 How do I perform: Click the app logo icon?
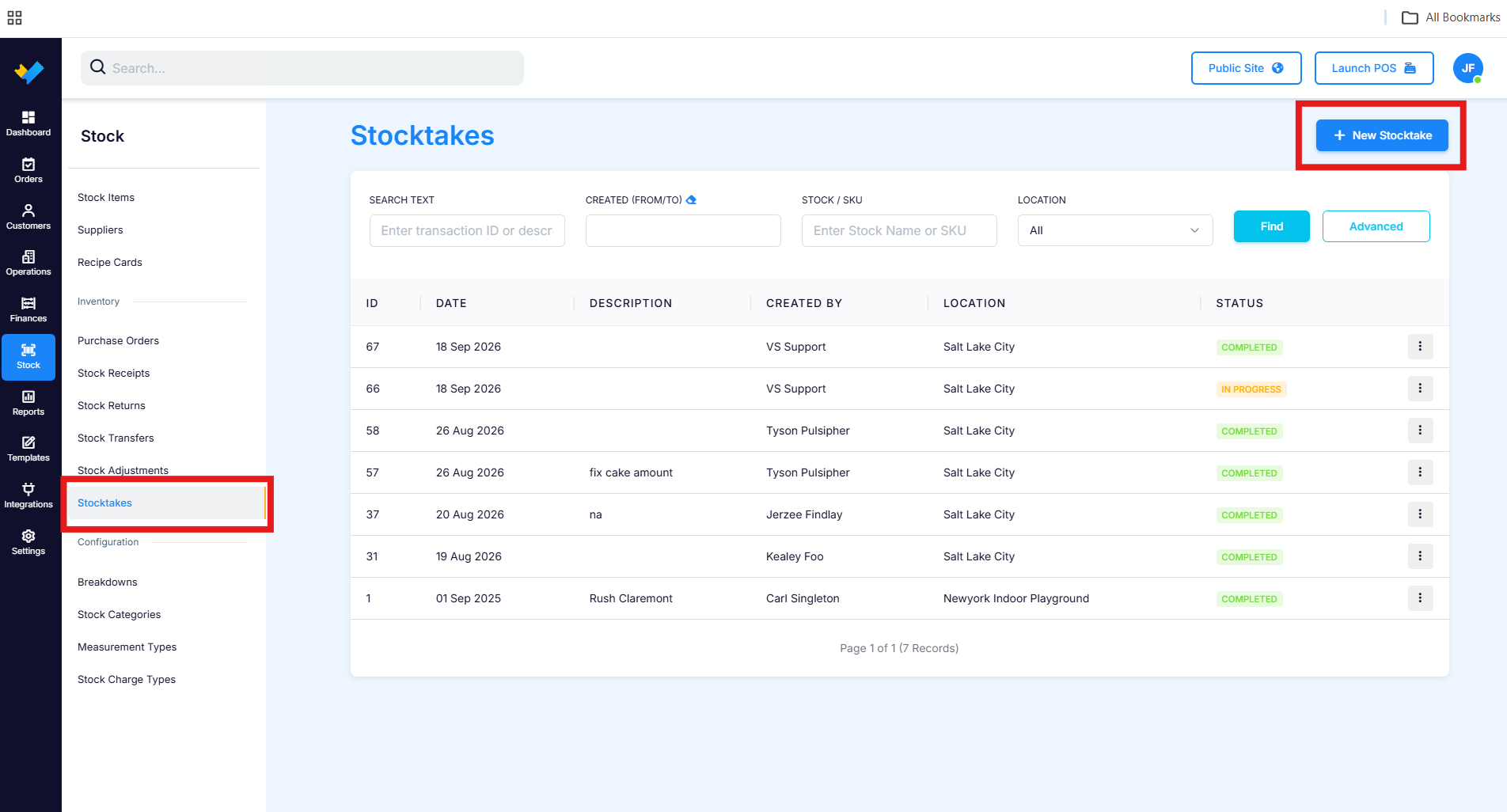[29, 72]
